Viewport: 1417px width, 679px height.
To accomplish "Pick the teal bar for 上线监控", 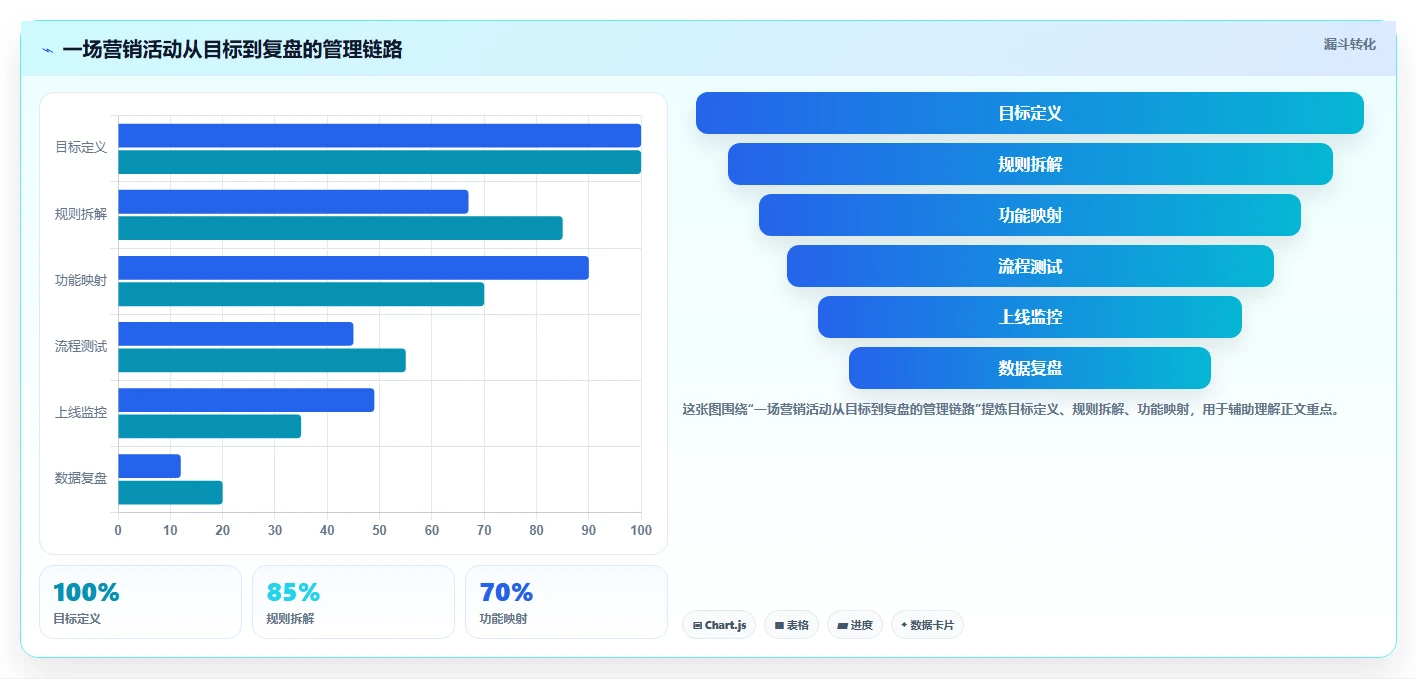I will [209, 426].
